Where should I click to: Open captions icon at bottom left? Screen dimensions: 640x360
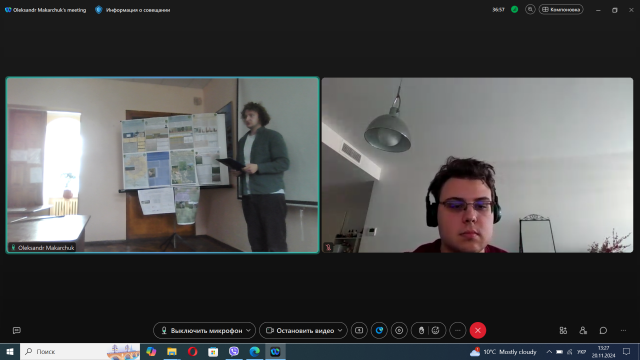pos(17,331)
